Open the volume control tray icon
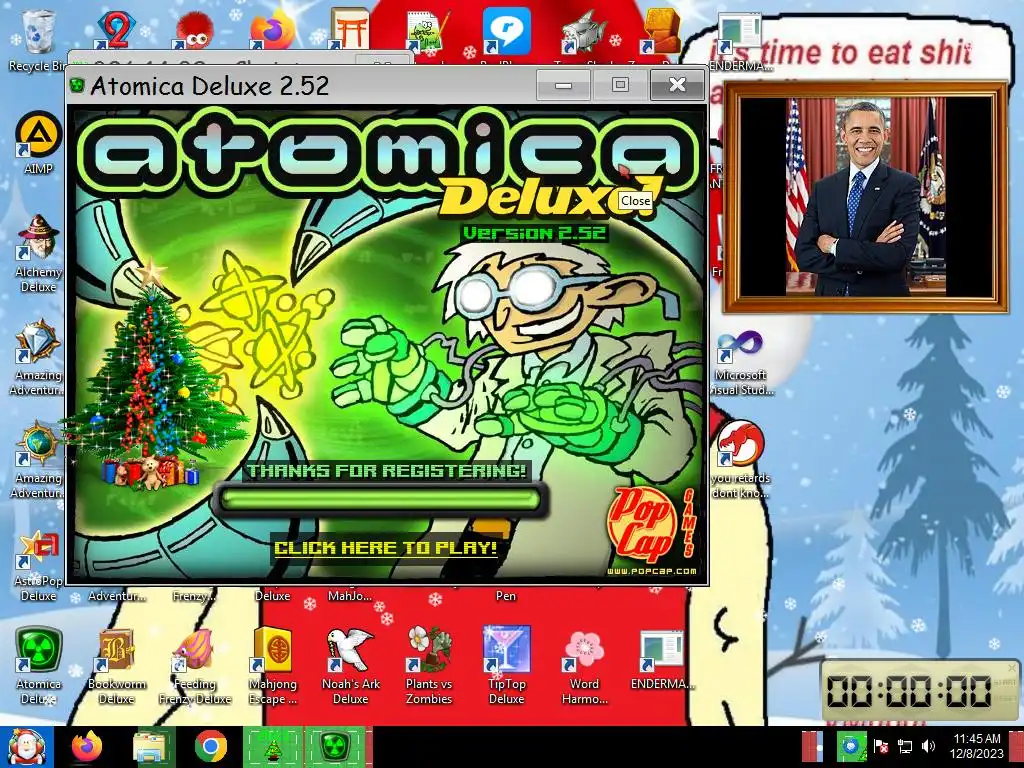 pyautogui.click(x=928, y=746)
